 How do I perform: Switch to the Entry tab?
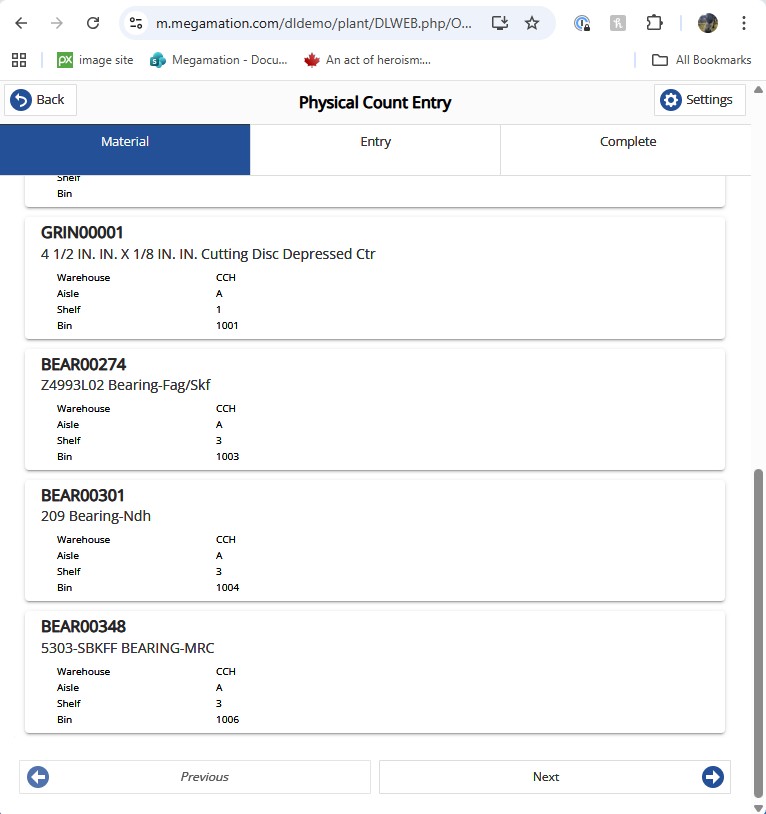tap(375, 142)
